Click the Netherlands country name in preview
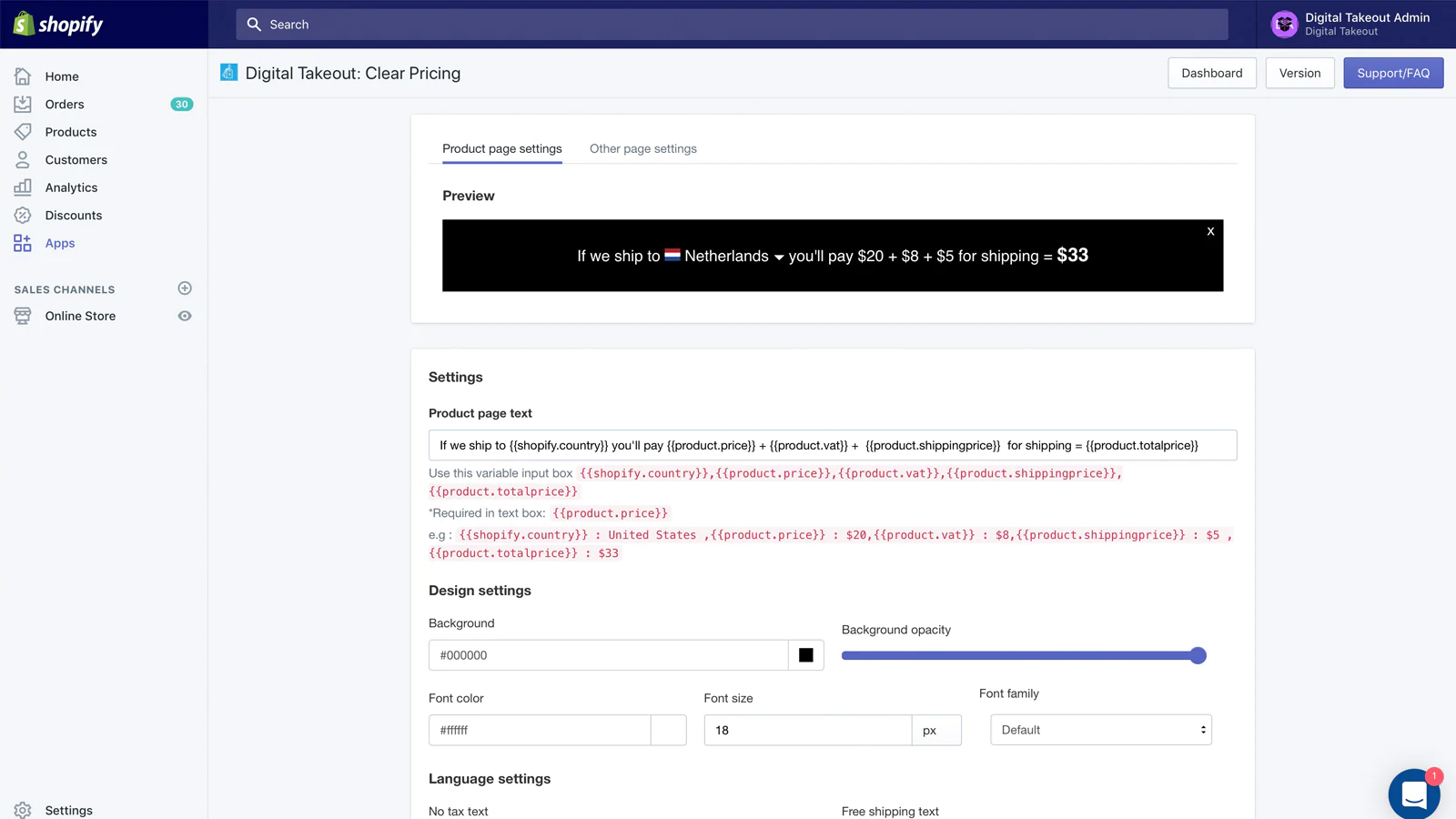 coord(726,256)
